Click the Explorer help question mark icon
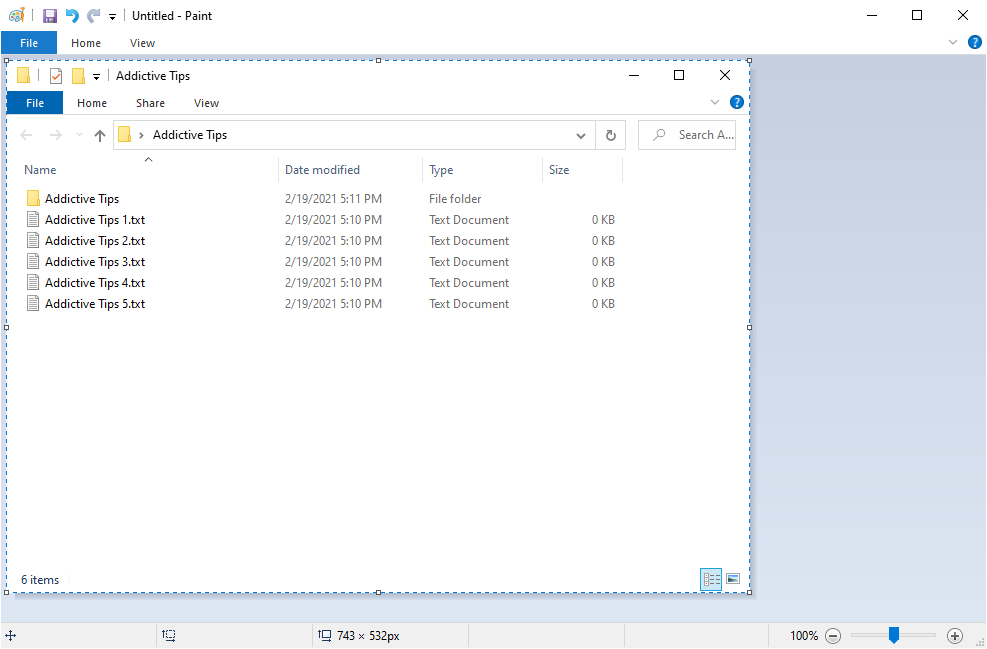 (736, 102)
